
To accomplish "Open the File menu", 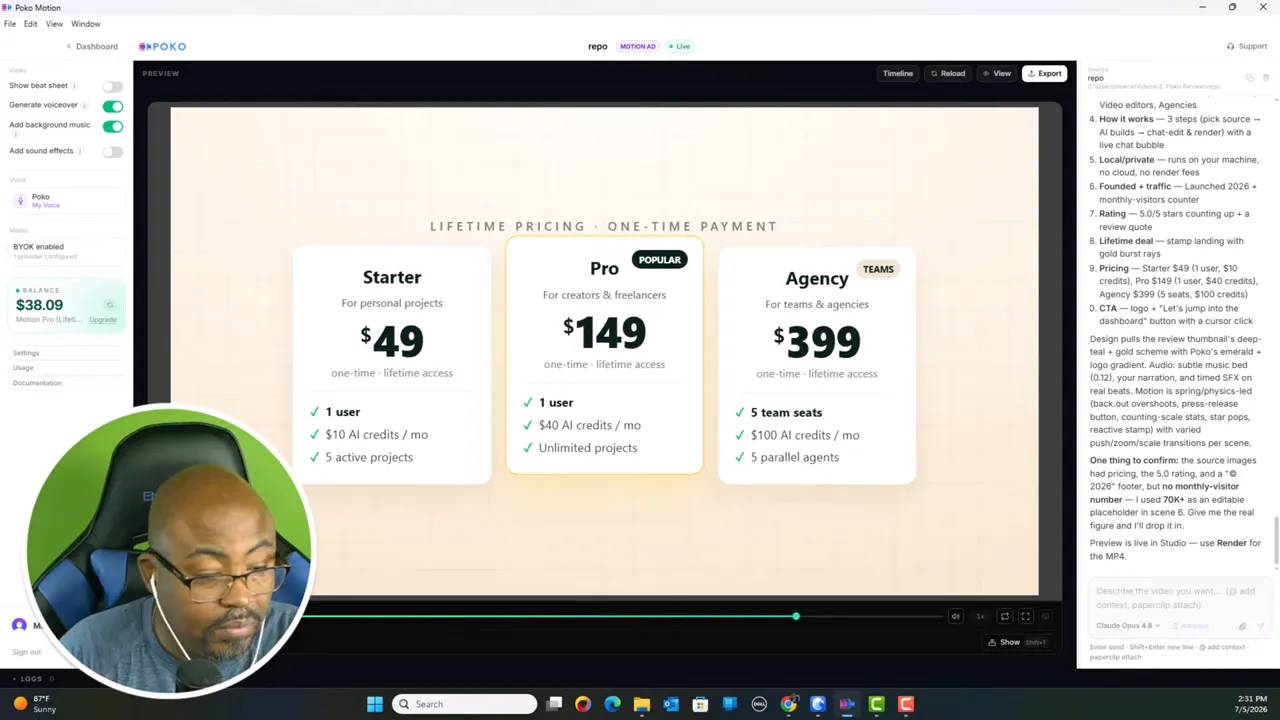I will click(x=10, y=24).
